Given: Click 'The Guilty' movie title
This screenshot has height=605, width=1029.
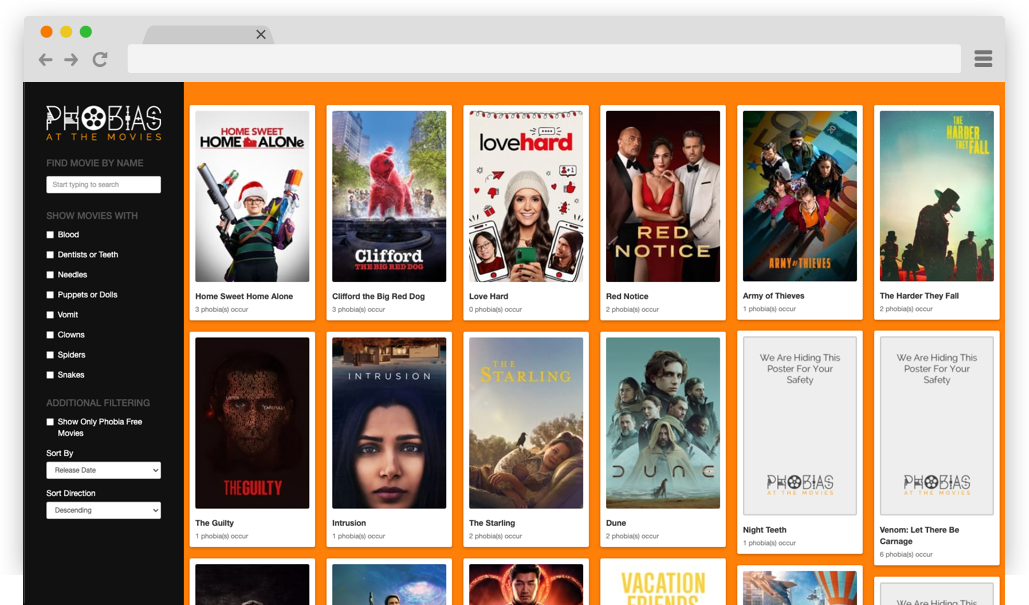Looking at the screenshot, I should tap(215, 523).
